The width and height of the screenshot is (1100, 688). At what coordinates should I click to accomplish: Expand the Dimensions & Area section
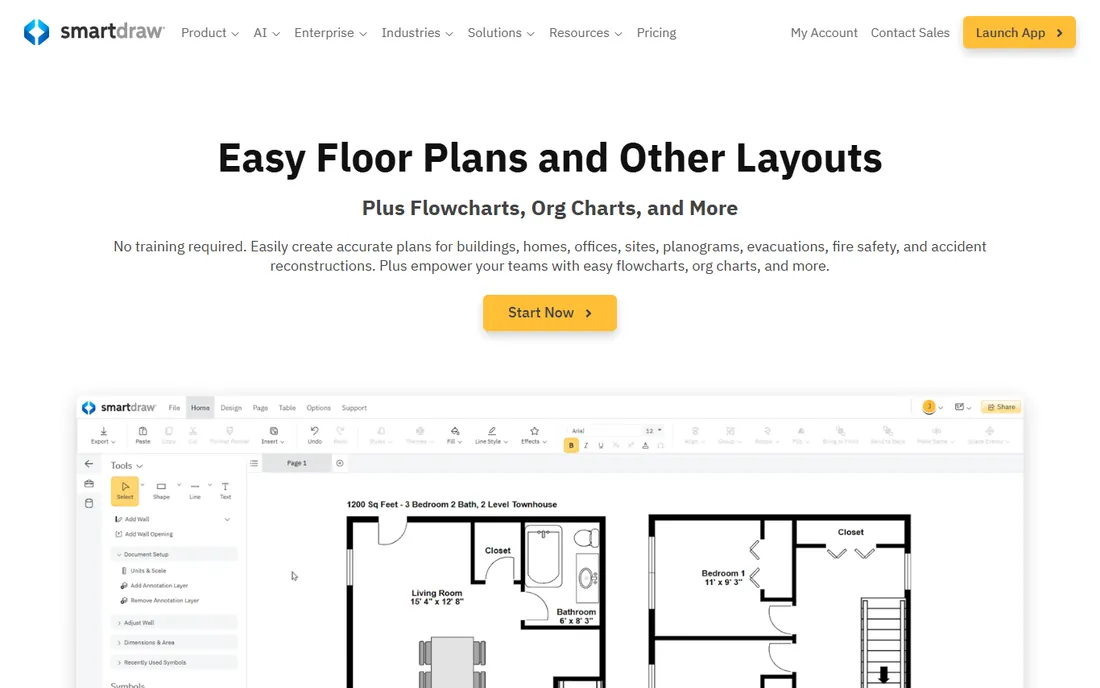174,642
